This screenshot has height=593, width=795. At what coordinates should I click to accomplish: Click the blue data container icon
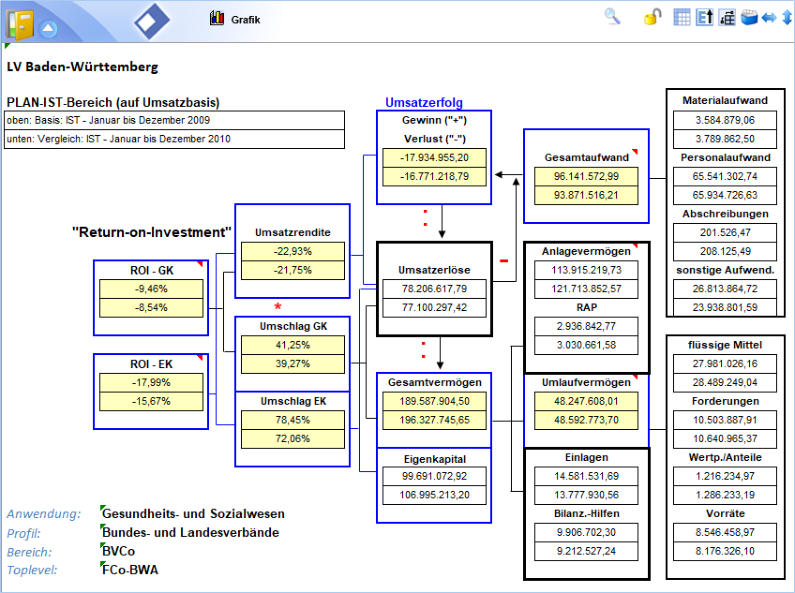748,18
